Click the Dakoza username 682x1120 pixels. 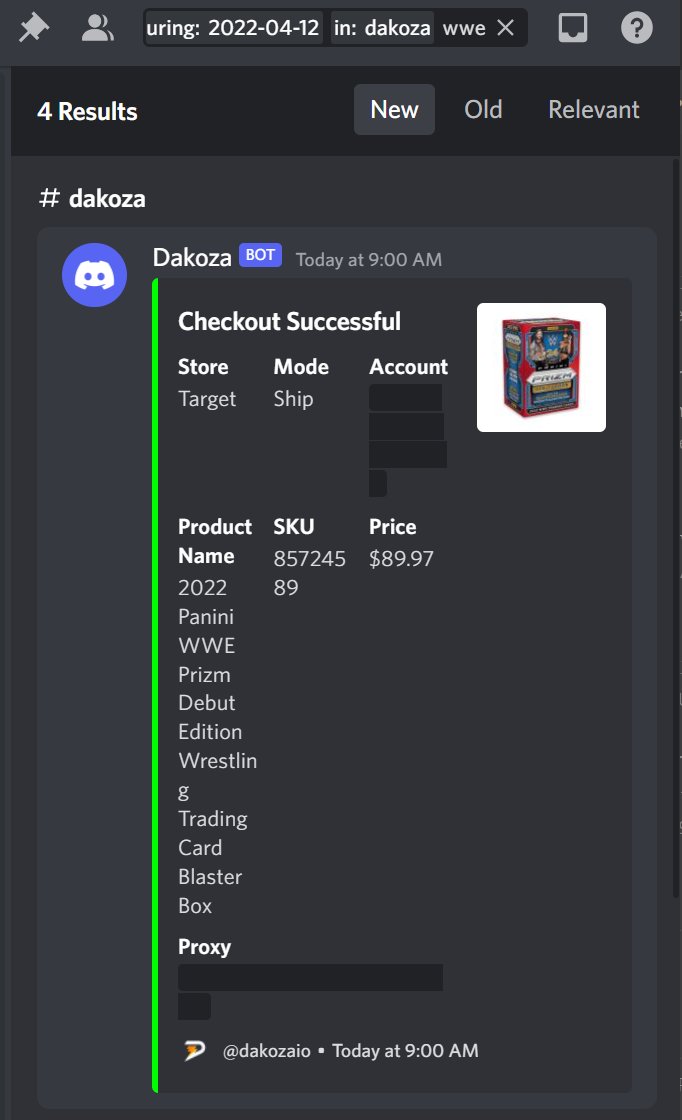(192, 257)
